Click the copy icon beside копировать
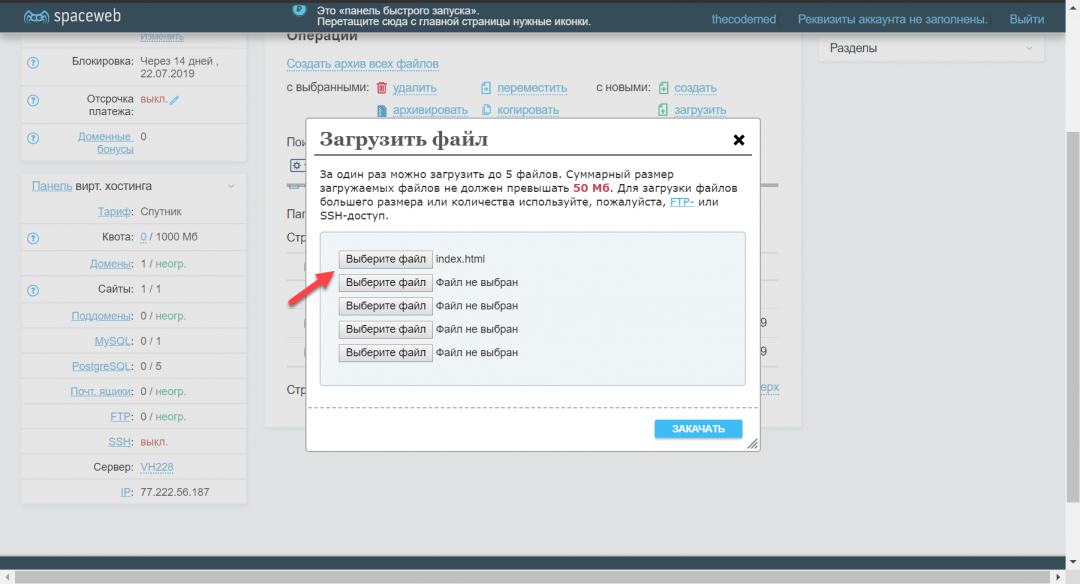The height and width of the screenshot is (584, 1080). coord(486,110)
